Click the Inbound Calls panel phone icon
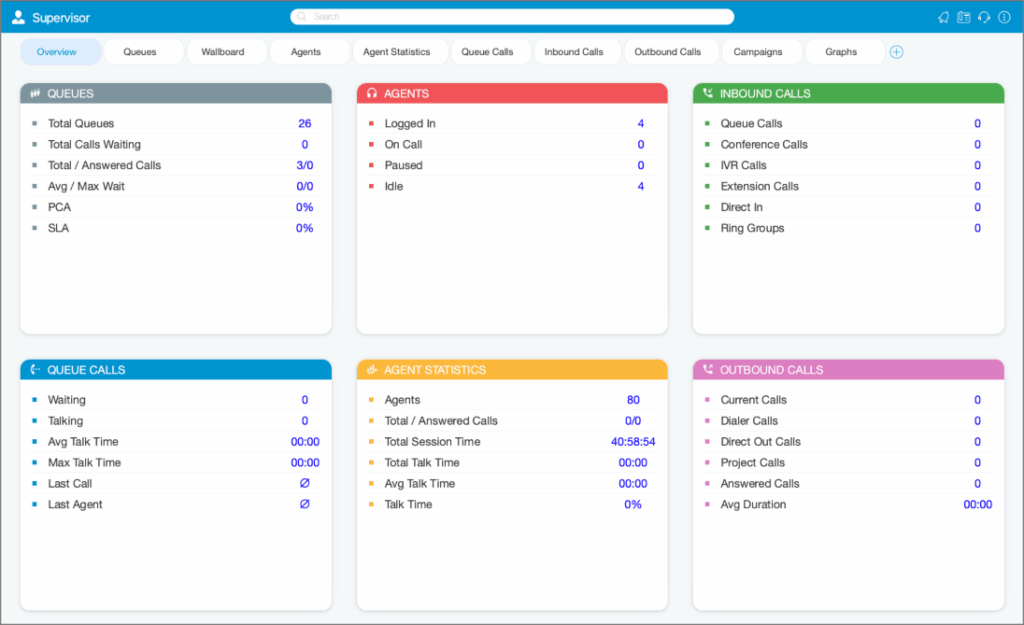The image size is (1024, 625). [x=708, y=93]
